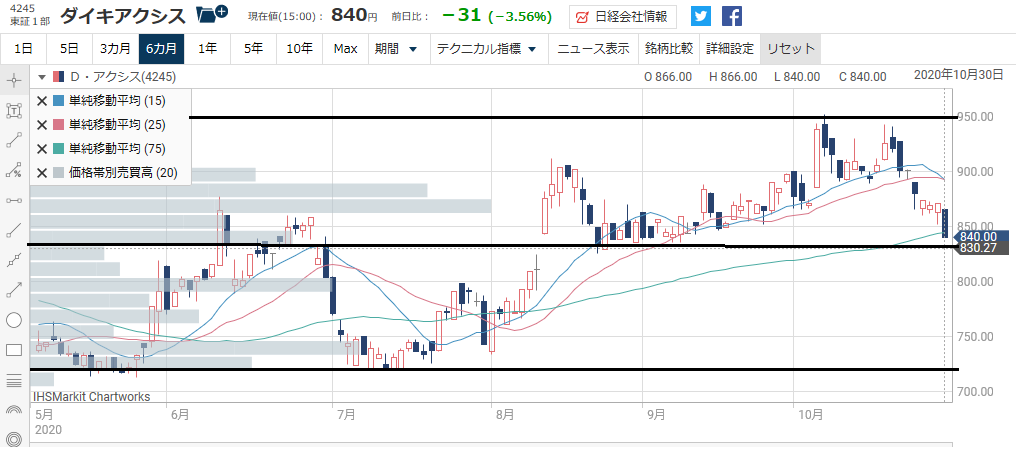The width and height of the screenshot is (1016, 462).
Task: Click the gray swatch for 価格帯別売買高
Action: (58, 173)
